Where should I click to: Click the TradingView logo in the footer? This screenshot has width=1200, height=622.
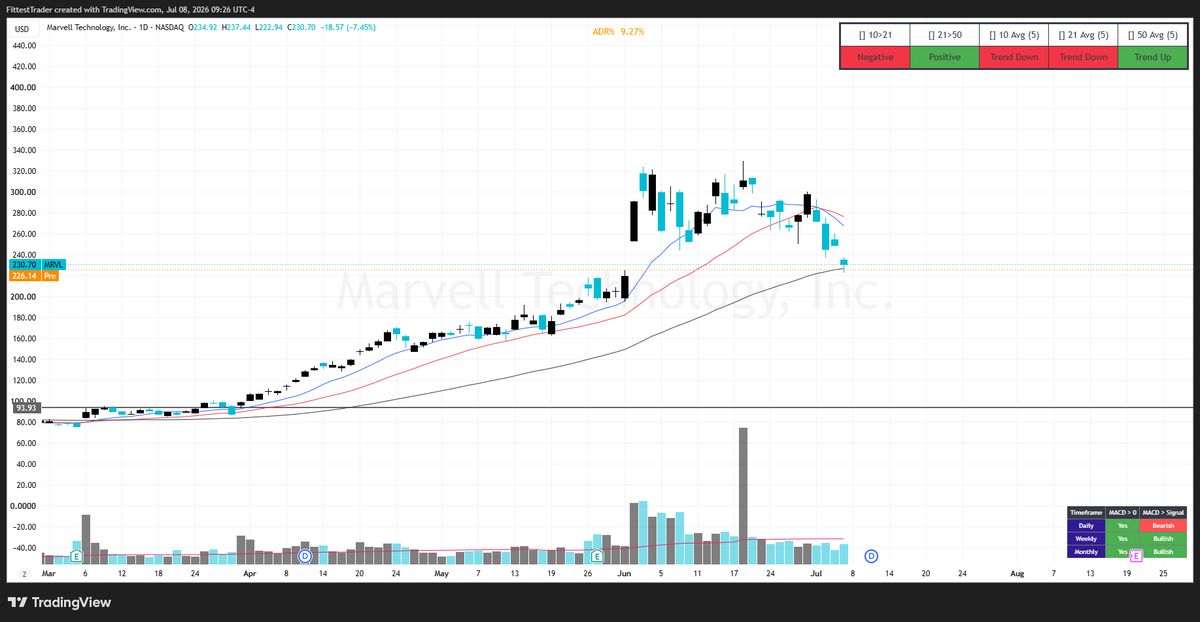click(x=59, y=602)
